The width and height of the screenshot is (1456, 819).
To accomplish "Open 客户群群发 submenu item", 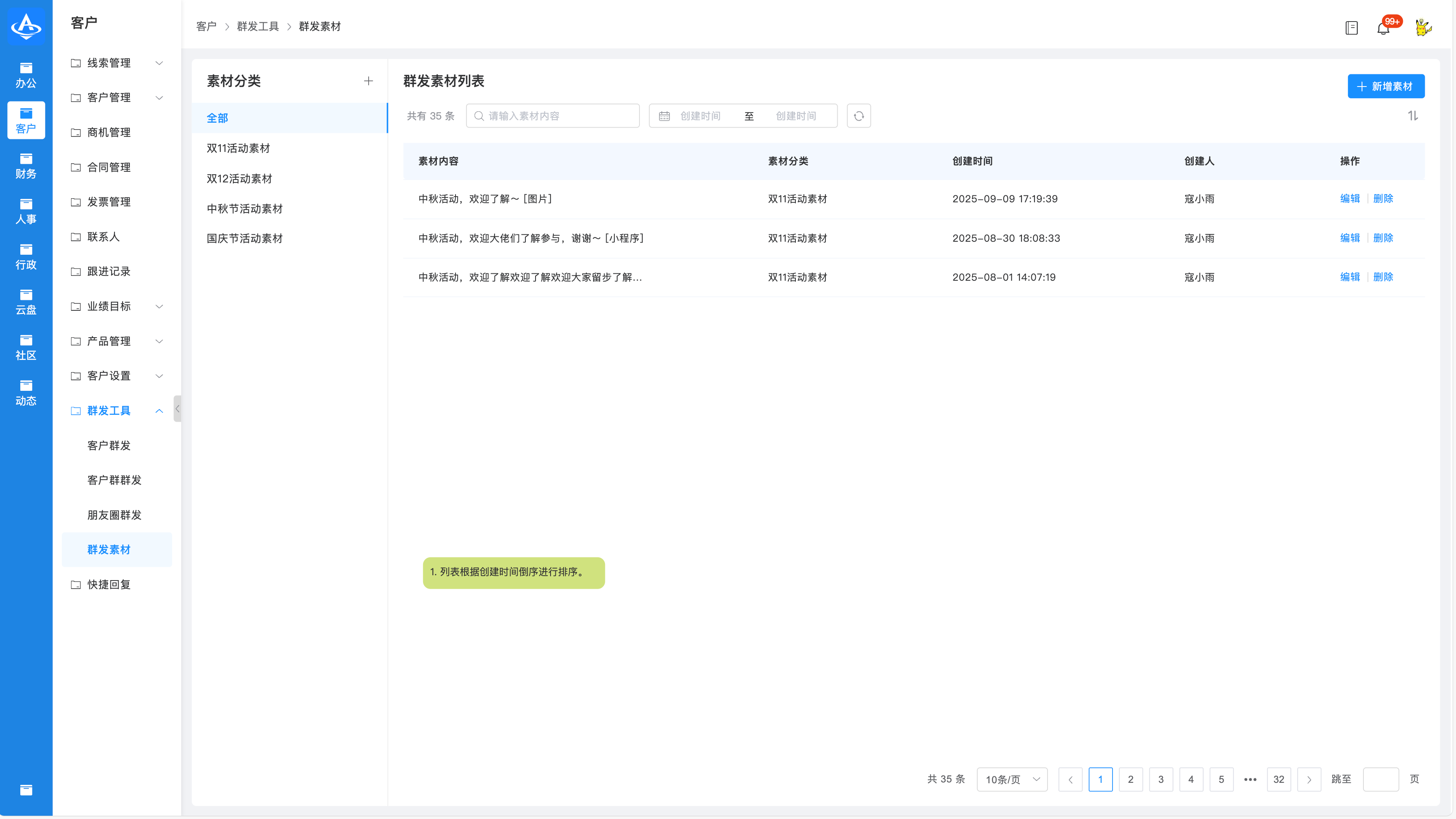I will [114, 480].
